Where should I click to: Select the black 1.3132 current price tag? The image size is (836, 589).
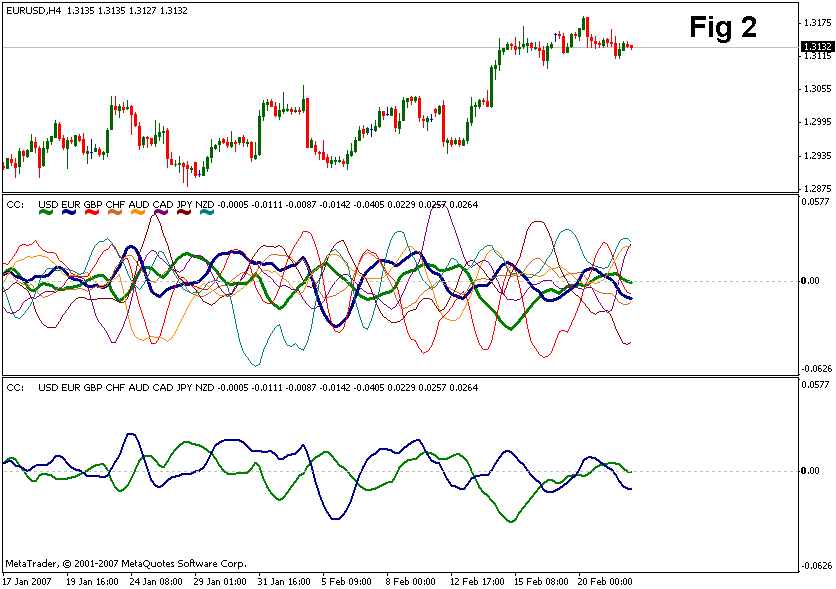[817, 47]
